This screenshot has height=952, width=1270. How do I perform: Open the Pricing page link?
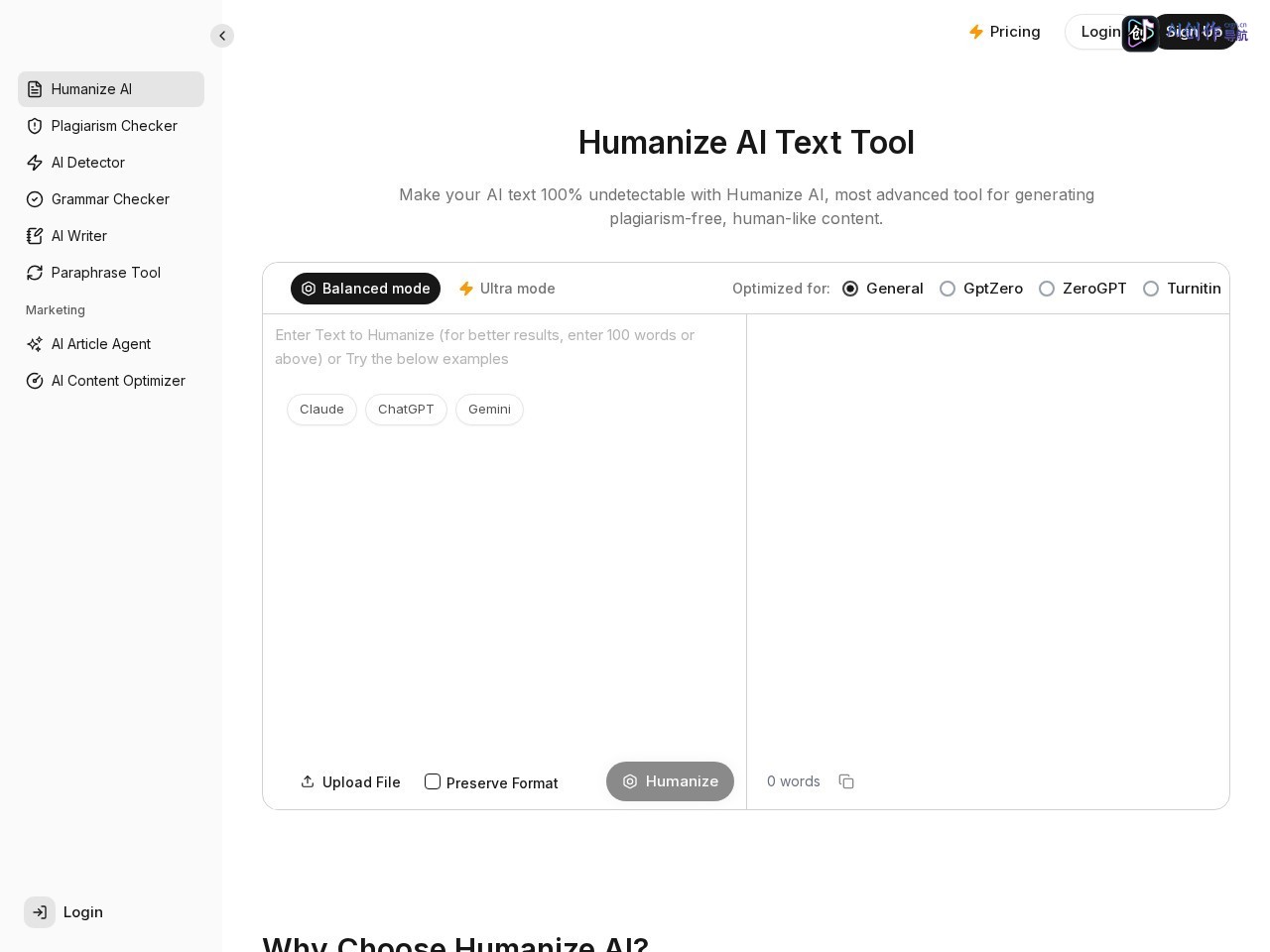click(x=1004, y=32)
